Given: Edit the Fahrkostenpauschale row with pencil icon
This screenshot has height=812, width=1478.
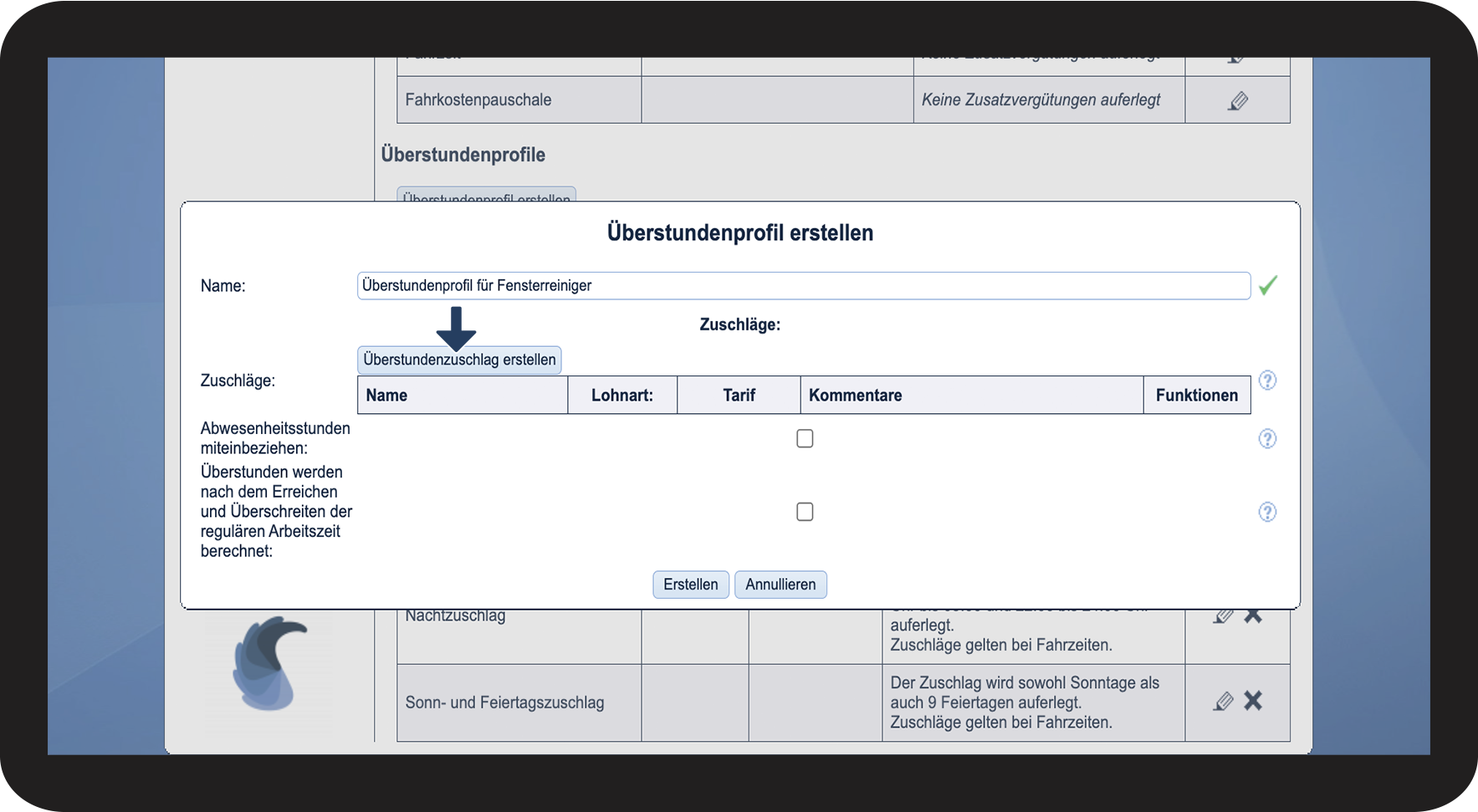Looking at the screenshot, I should click(1238, 101).
